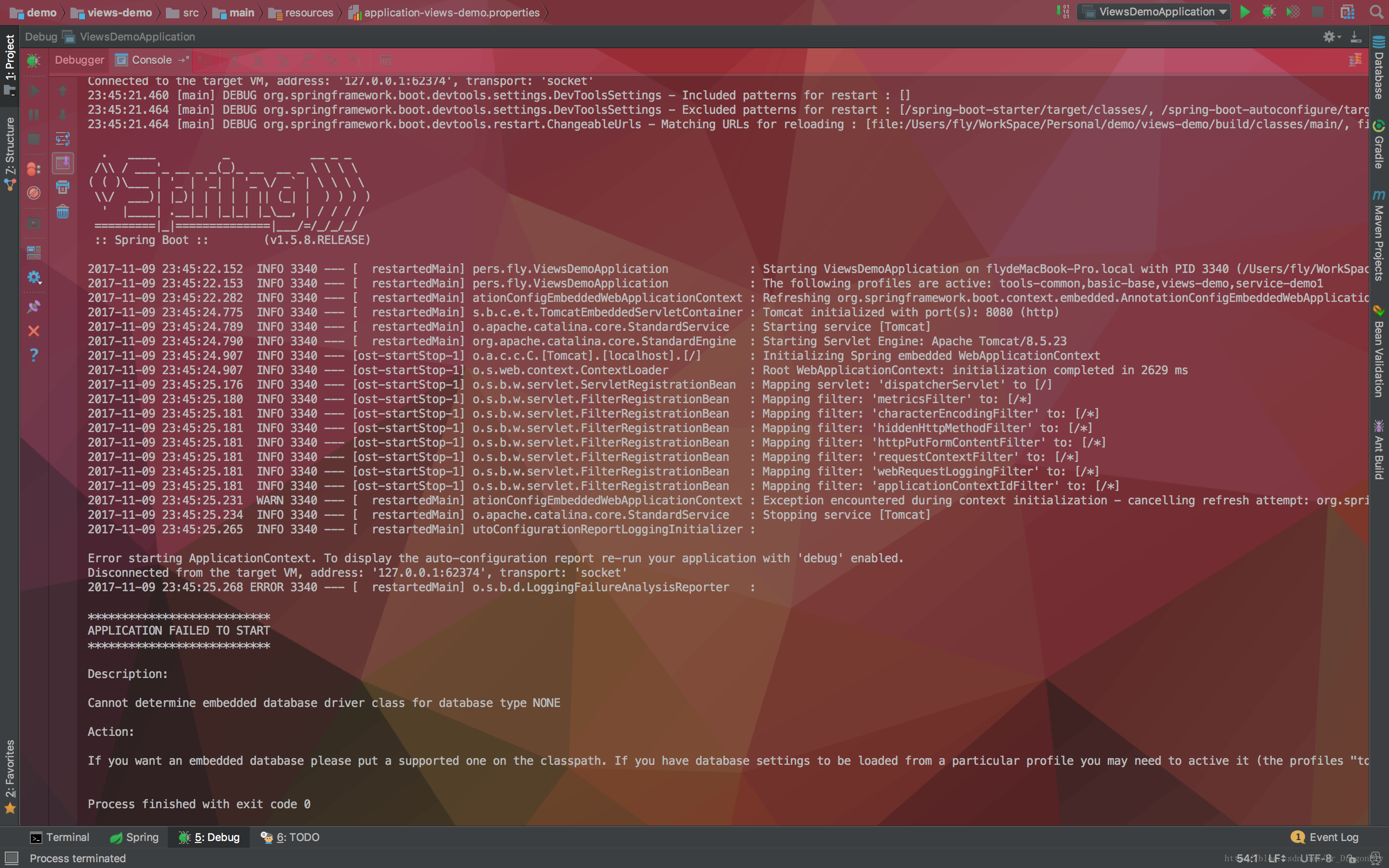This screenshot has height=868, width=1389.
Task: Click the demo breadcrumb
Action: pos(33,12)
